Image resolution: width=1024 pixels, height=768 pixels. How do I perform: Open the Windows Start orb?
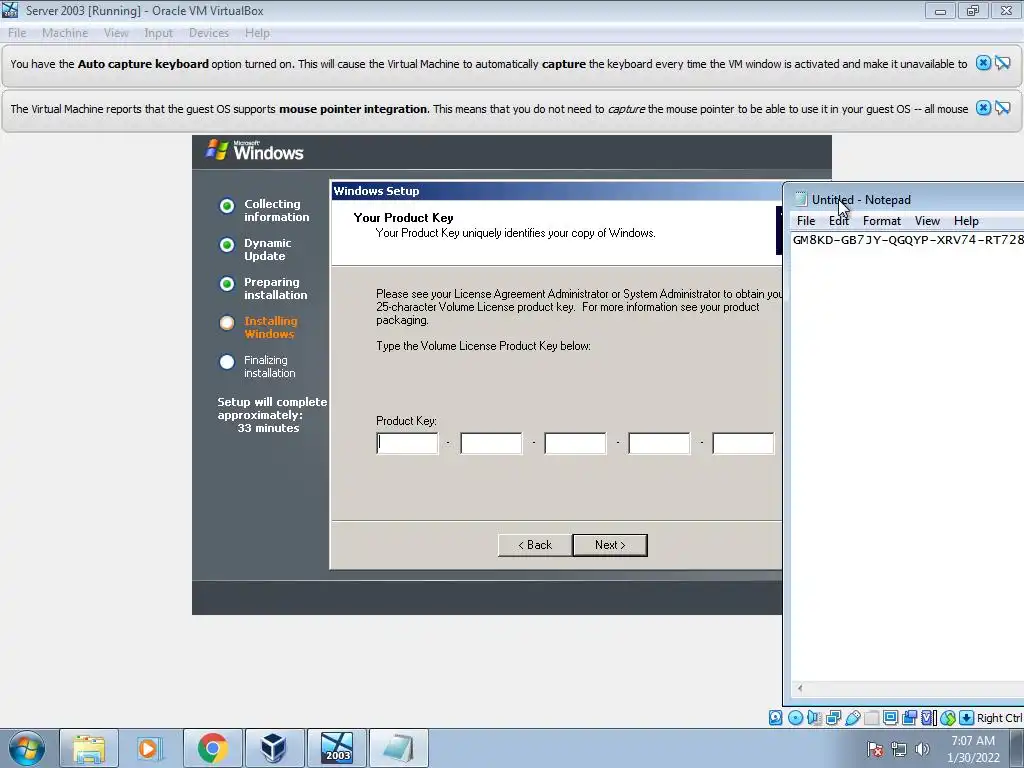tap(27, 748)
